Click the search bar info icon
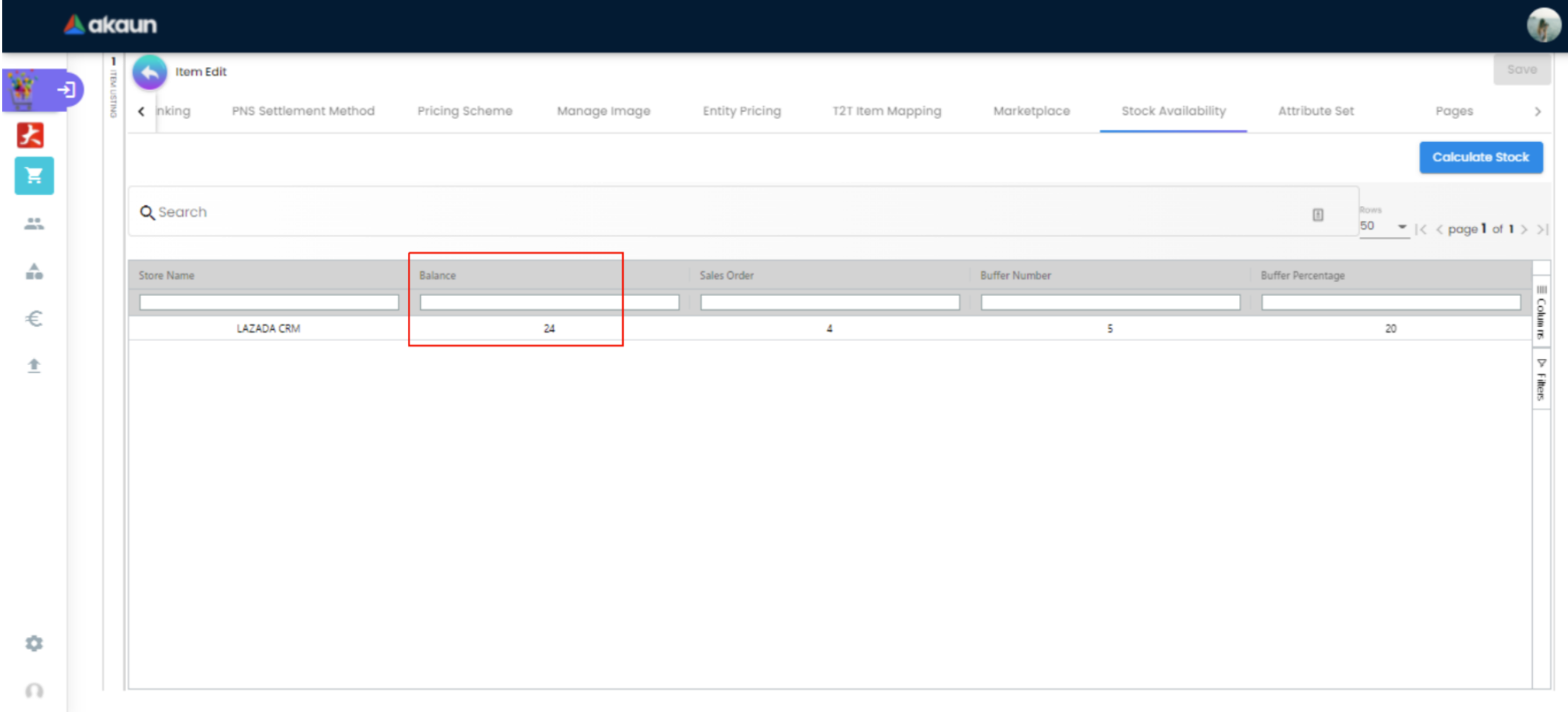Screen dimensions: 1568x712 point(1318,215)
